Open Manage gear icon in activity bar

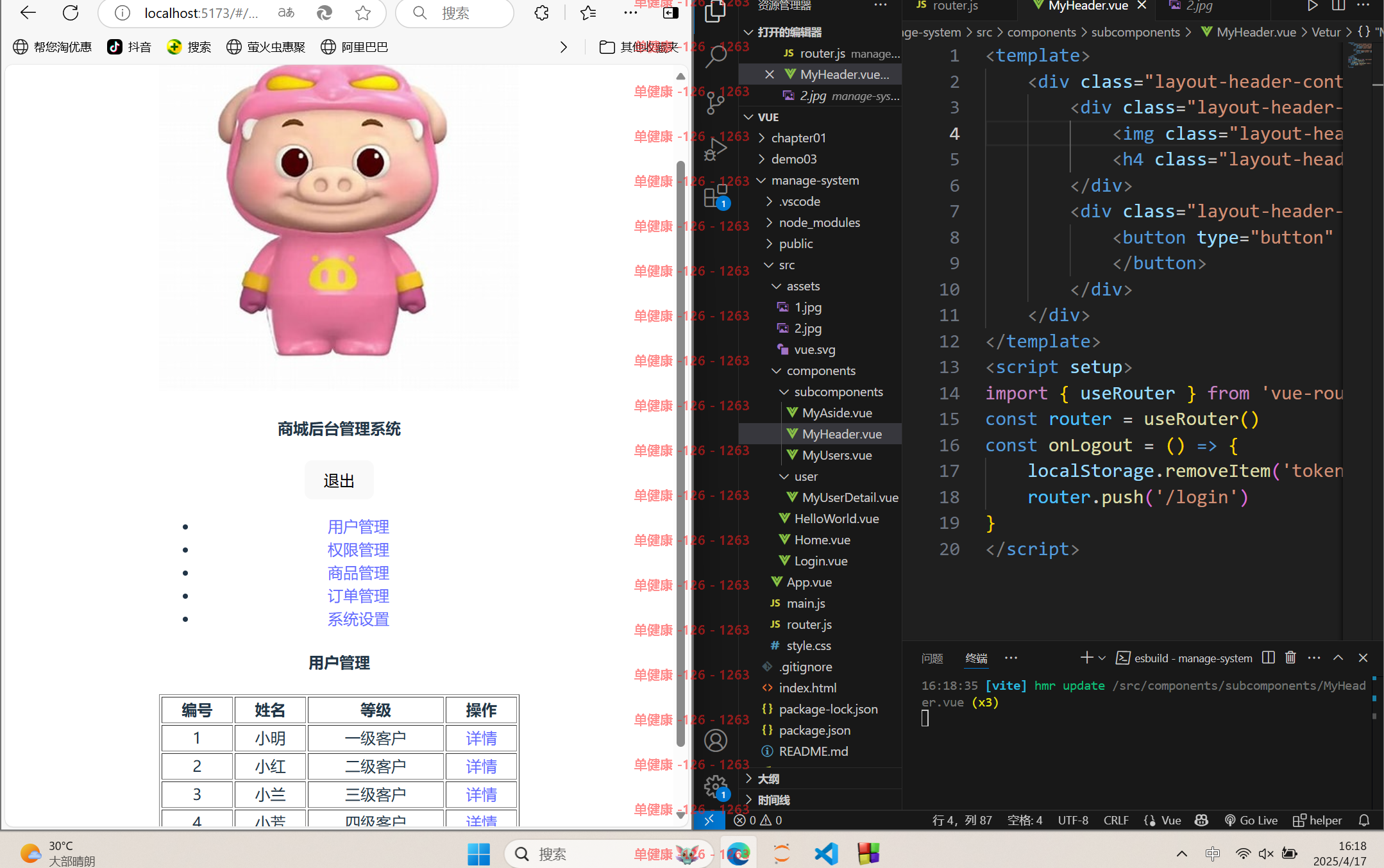coord(715,787)
